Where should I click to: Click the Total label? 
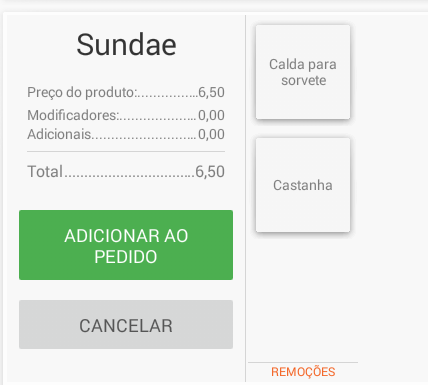click(x=45, y=172)
